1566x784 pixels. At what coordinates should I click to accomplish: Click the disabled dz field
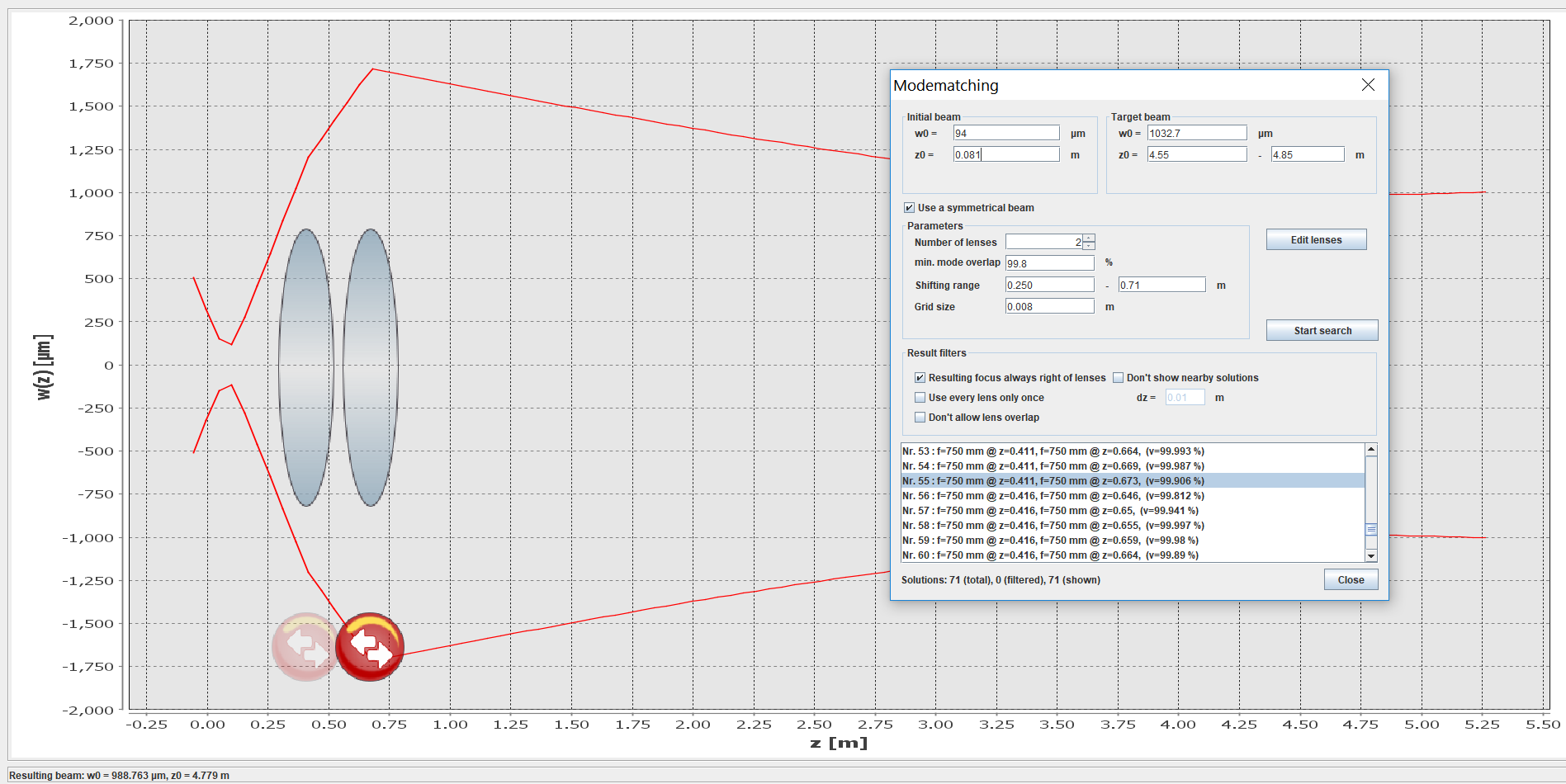tap(1185, 398)
